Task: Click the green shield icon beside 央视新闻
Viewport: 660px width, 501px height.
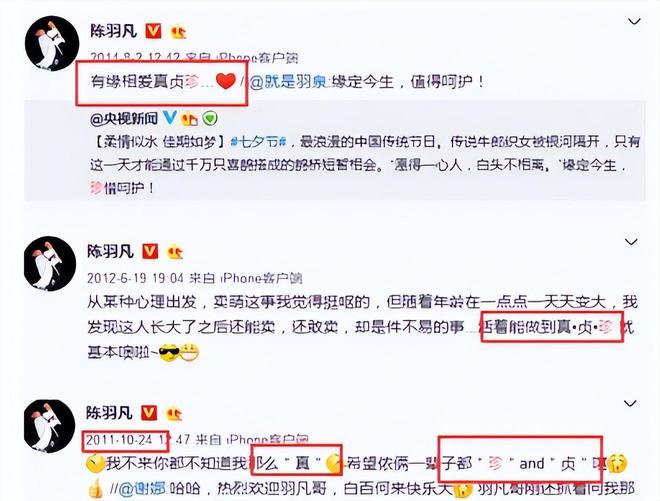Action: click(210, 119)
